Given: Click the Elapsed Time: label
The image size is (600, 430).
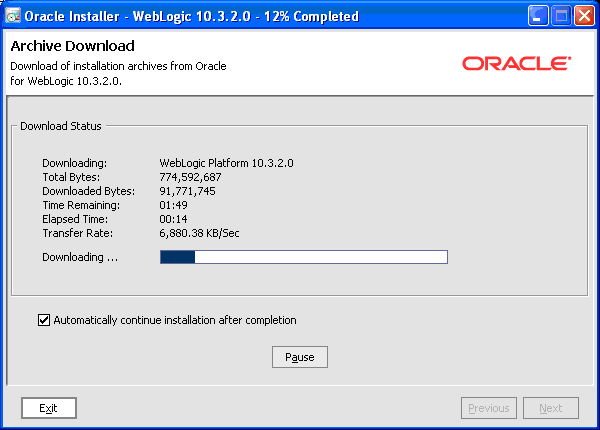Looking at the screenshot, I should pos(75,219).
